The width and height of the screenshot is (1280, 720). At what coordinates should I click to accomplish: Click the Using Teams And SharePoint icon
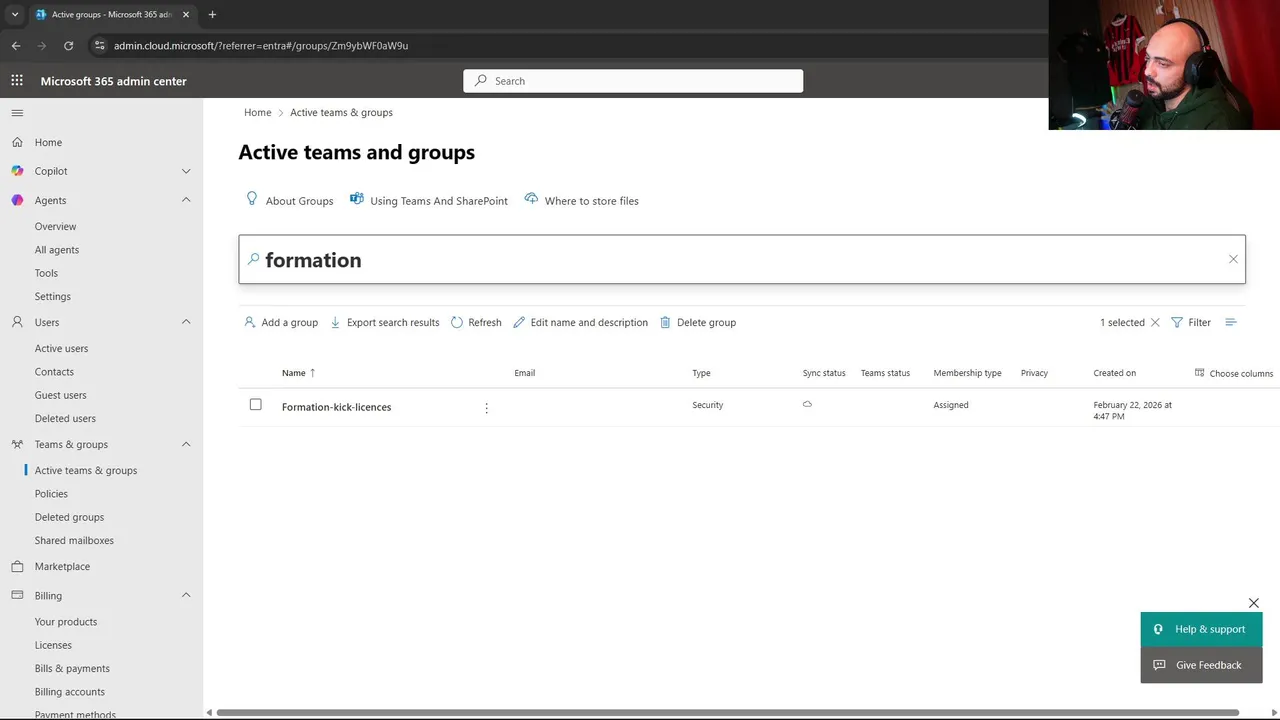(356, 199)
